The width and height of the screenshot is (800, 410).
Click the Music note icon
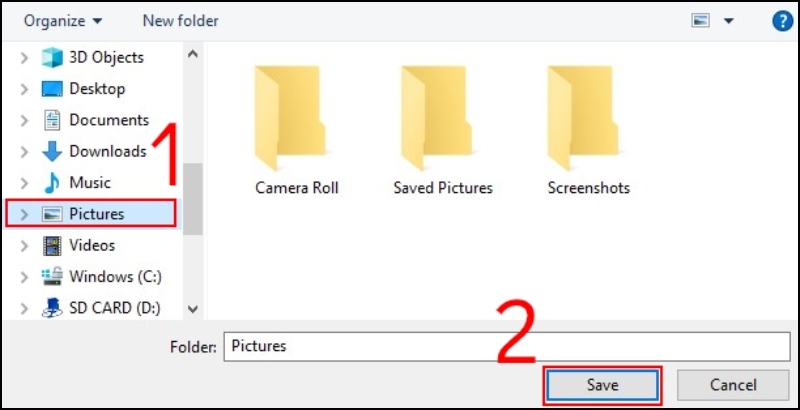tap(52, 183)
